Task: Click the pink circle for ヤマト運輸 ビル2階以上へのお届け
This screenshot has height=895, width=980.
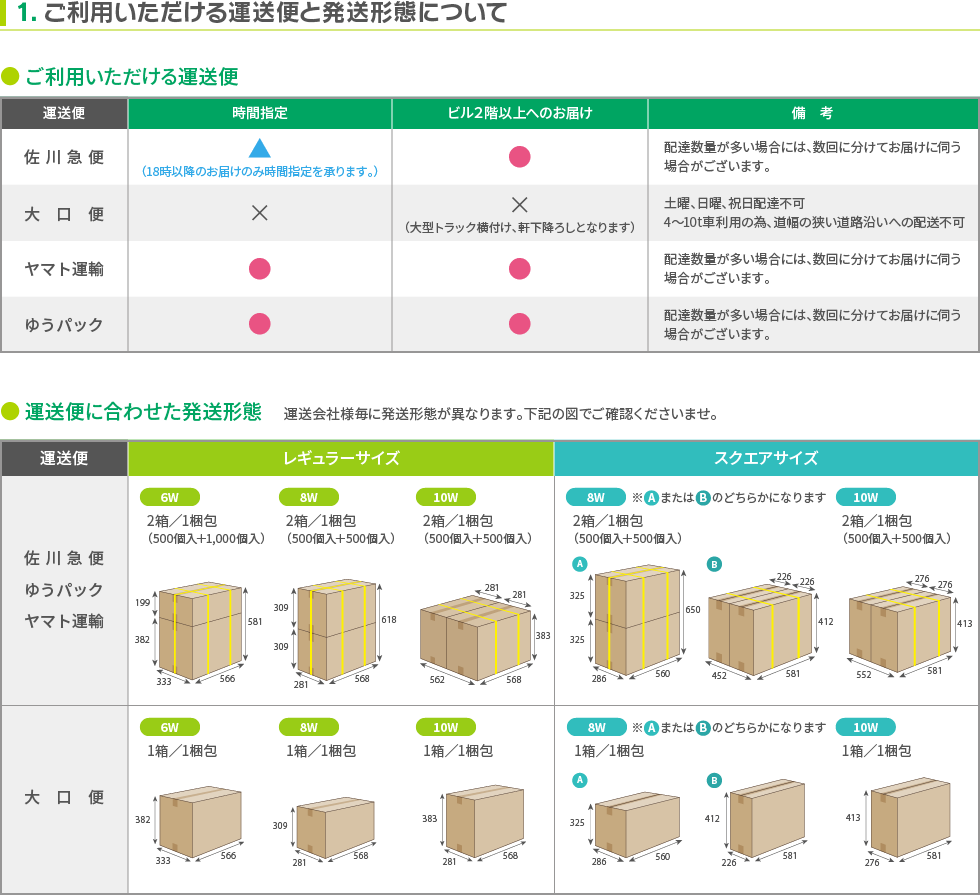Action: click(519, 269)
